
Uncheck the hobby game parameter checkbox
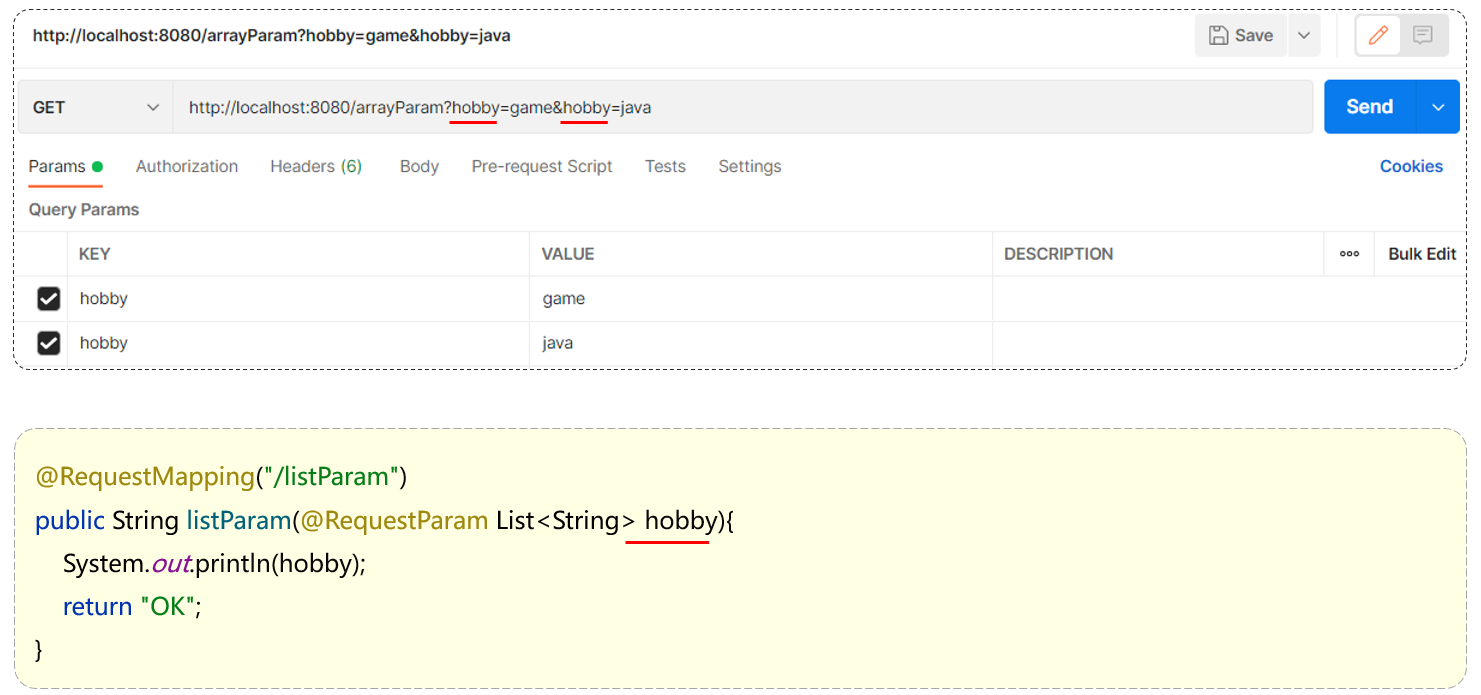48,299
